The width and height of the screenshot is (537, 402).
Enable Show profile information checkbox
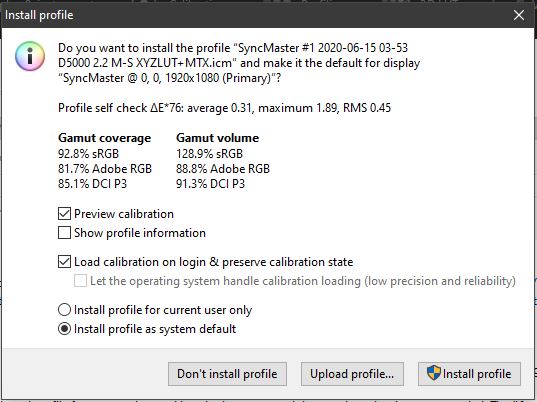coord(64,233)
